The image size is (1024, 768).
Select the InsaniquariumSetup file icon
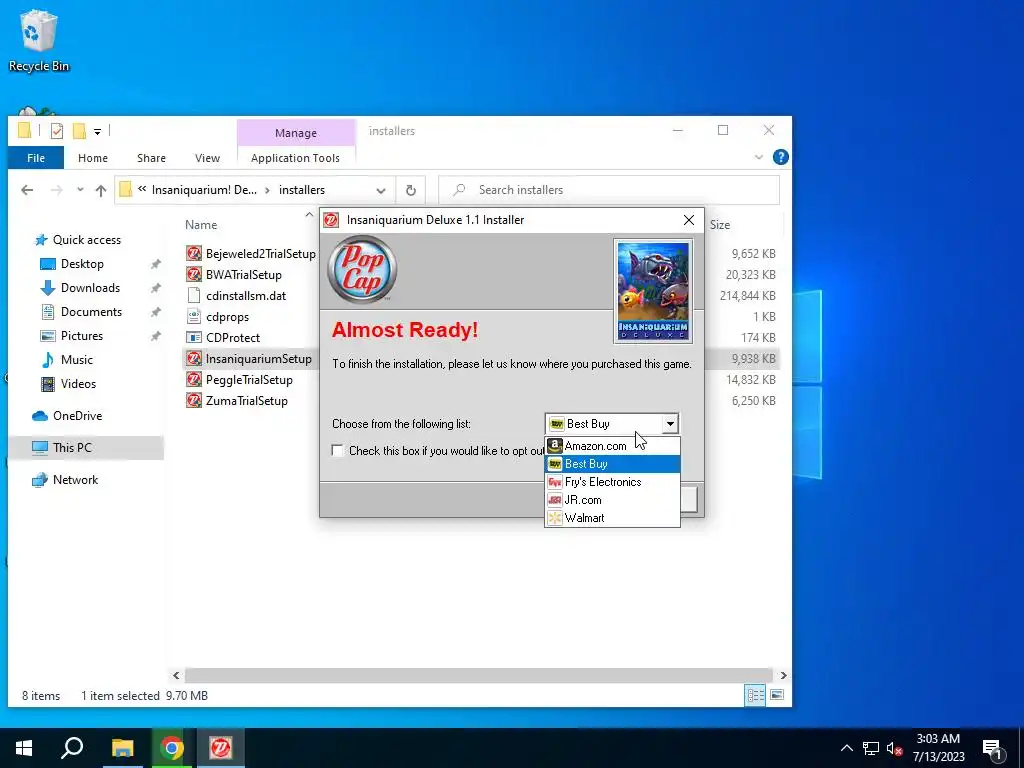(x=193, y=359)
